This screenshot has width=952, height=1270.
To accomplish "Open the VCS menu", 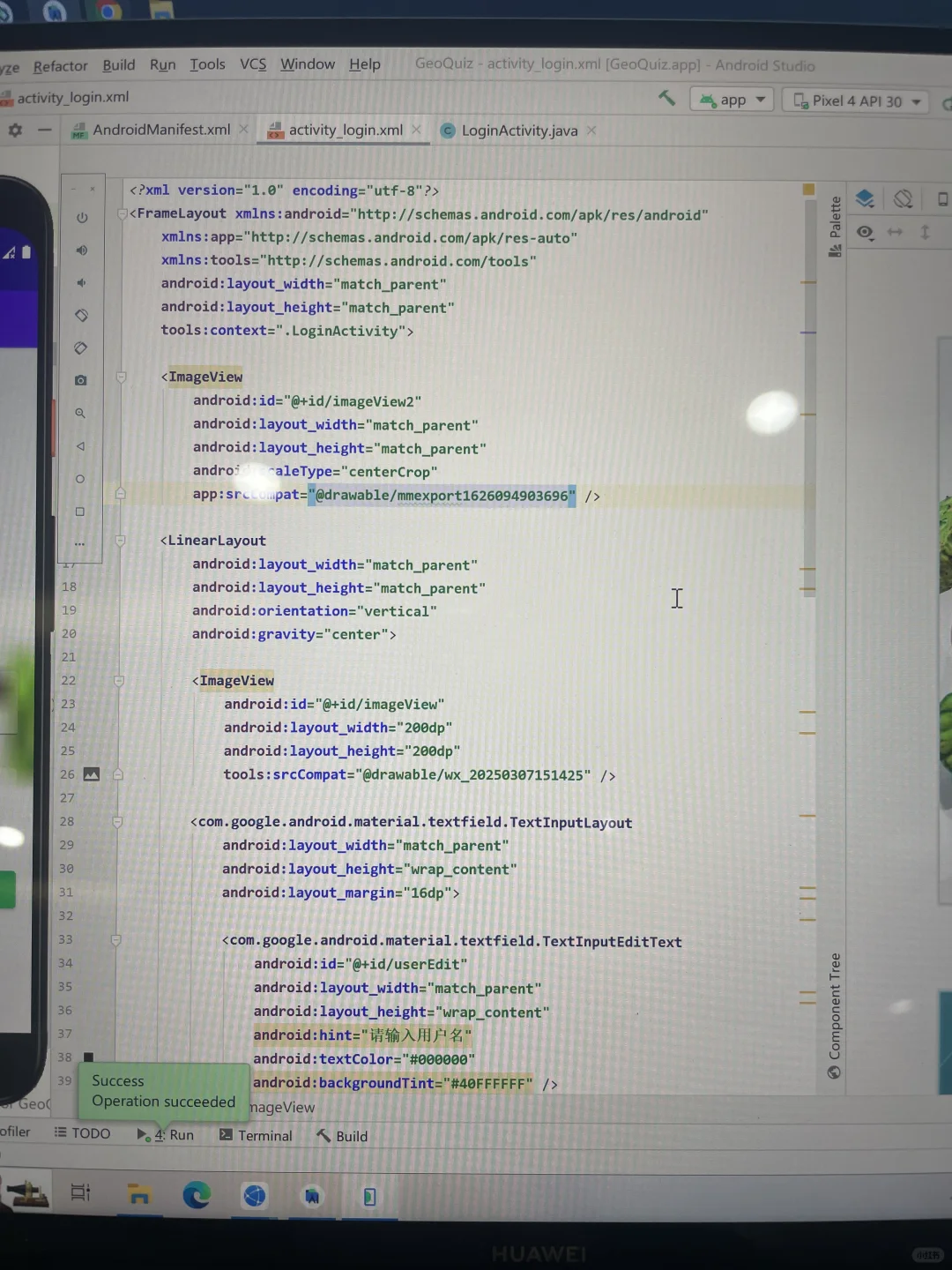I will pos(253,64).
